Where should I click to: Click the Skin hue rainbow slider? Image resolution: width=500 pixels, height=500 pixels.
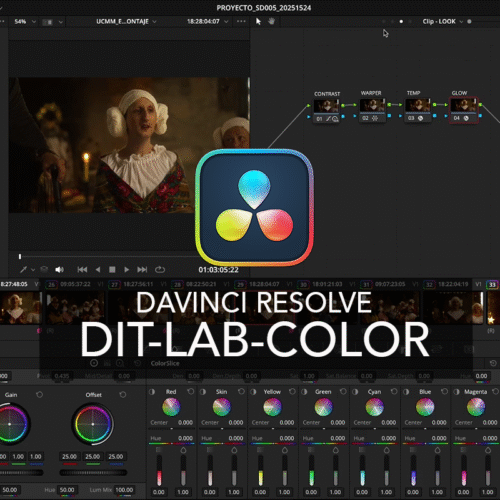222,444
